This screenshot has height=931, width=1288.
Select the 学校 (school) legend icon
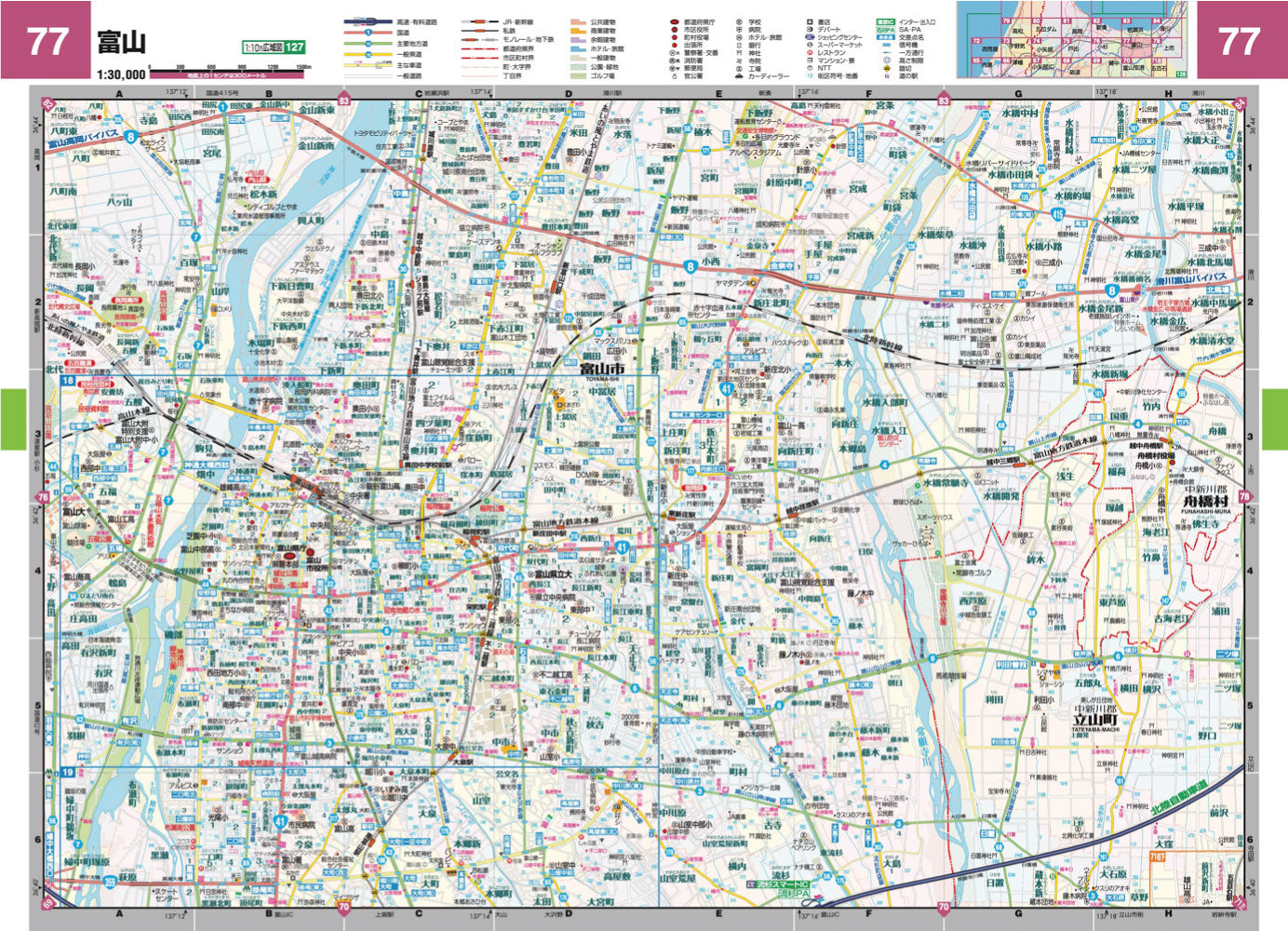[x=739, y=21]
